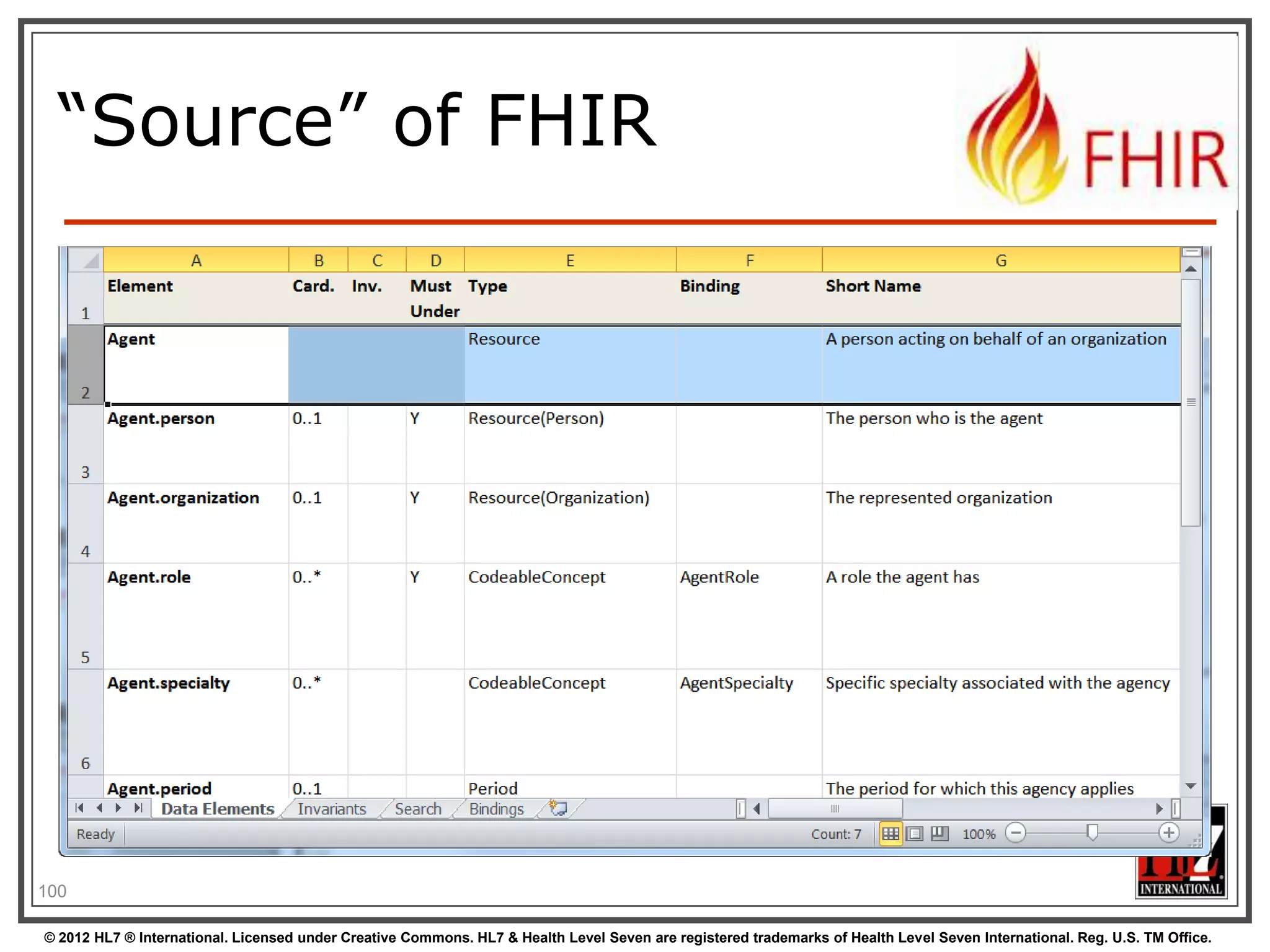Click the 'Card.' header cell
This screenshot has width=1270, height=952.
pos(318,298)
